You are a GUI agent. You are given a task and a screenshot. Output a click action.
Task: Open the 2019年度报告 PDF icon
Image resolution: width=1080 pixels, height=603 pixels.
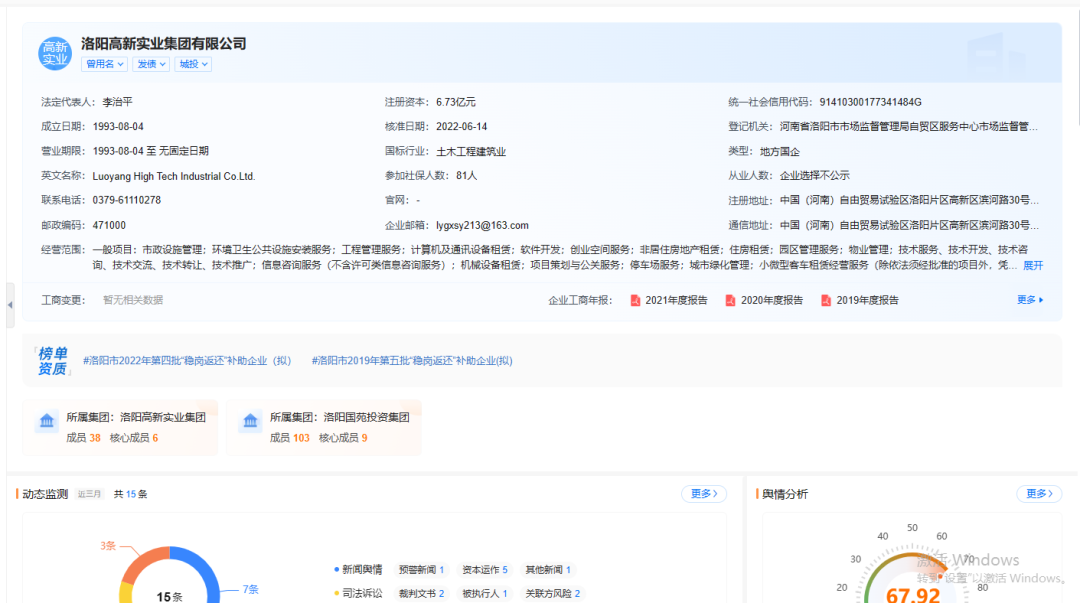(825, 300)
